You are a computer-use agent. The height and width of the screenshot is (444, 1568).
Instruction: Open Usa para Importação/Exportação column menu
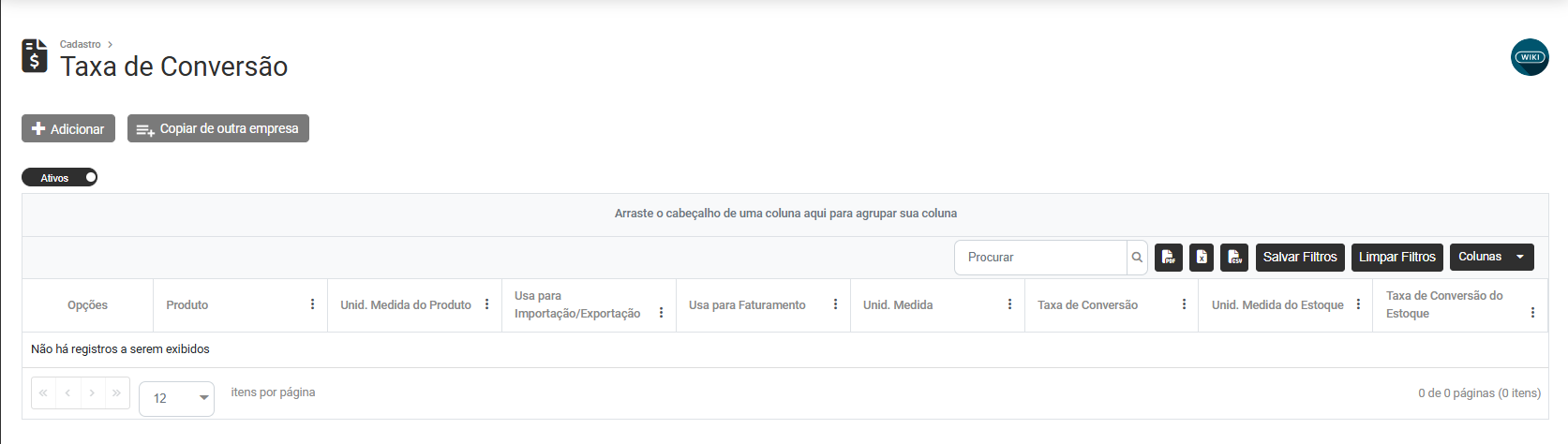[x=661, y=313]
